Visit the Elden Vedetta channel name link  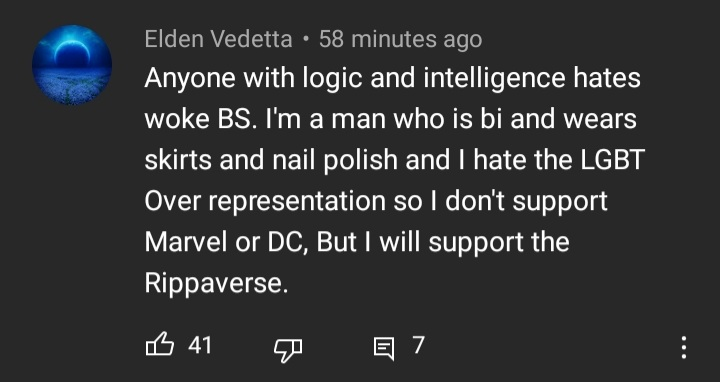point(219,39)
